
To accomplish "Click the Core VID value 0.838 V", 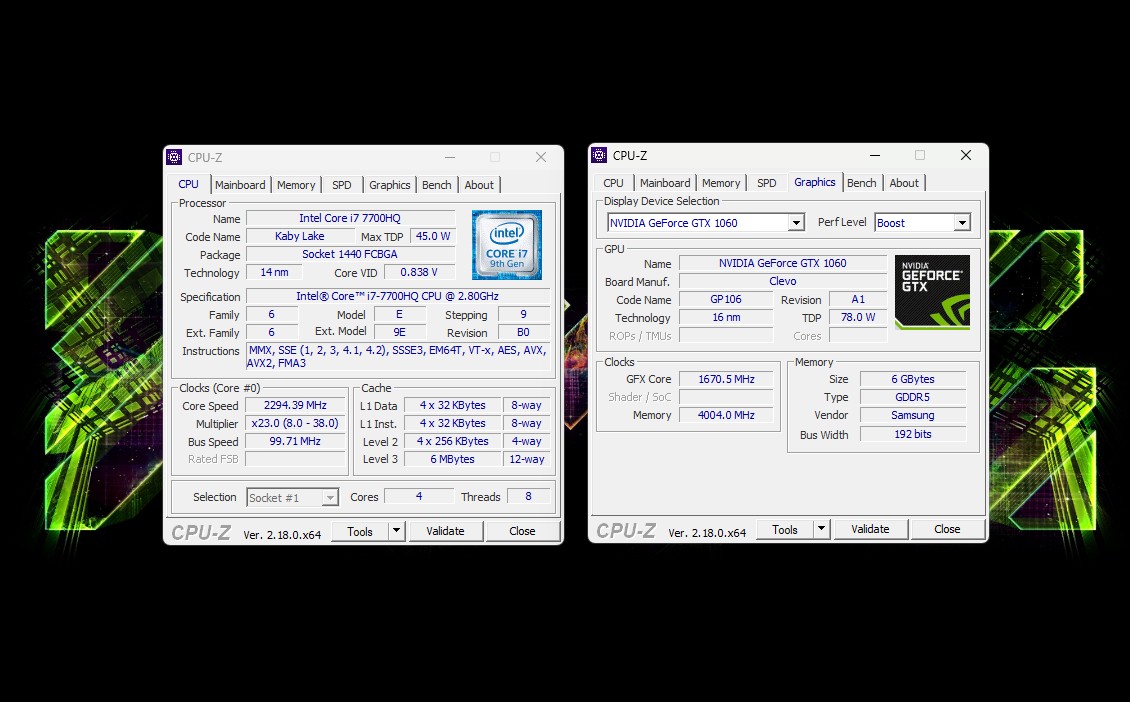I will point(419,272).
